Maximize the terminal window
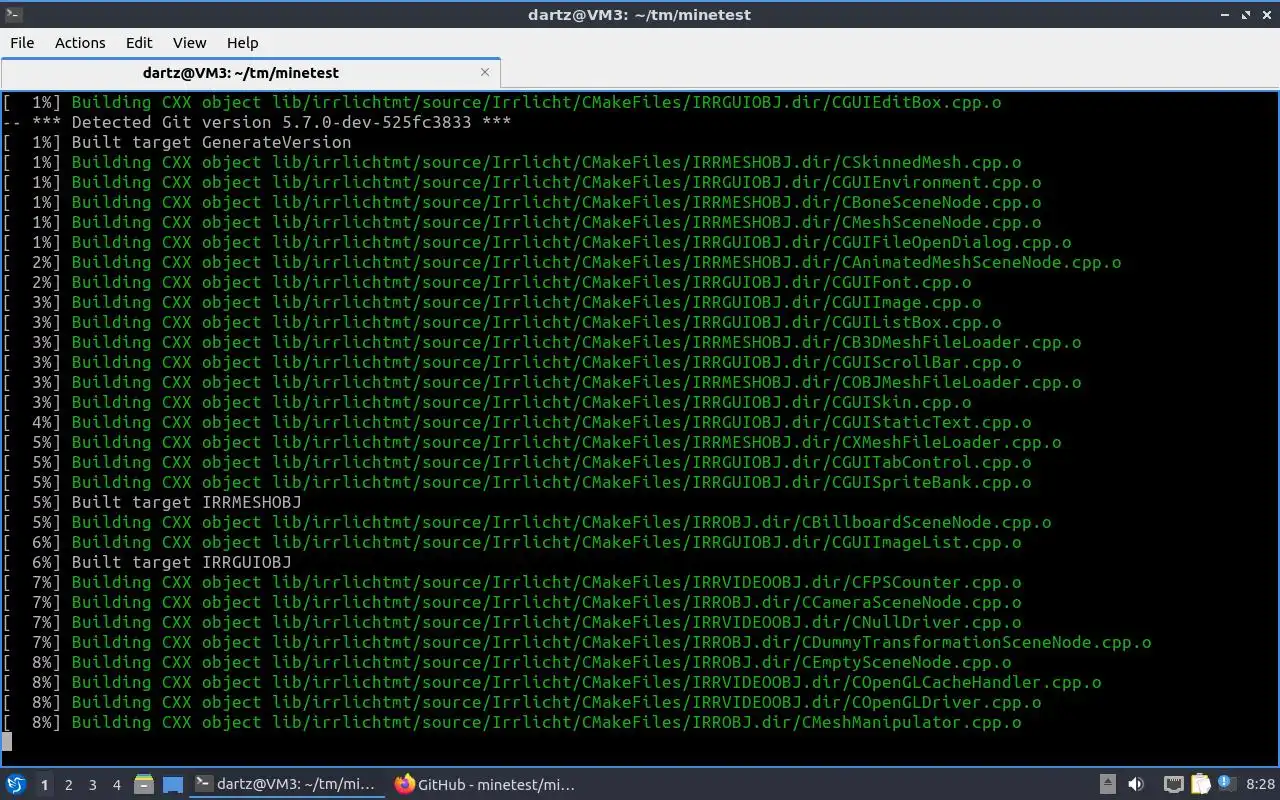1280x800 pixels. click(x=1246, y=14)
